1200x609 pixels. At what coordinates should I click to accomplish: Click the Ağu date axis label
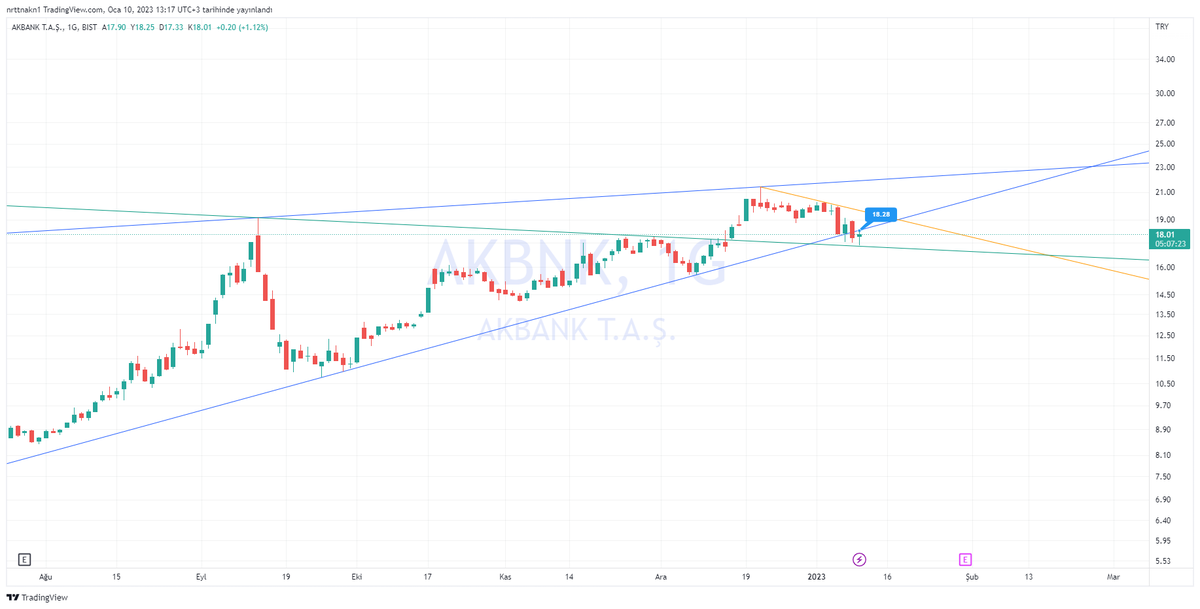45,577
